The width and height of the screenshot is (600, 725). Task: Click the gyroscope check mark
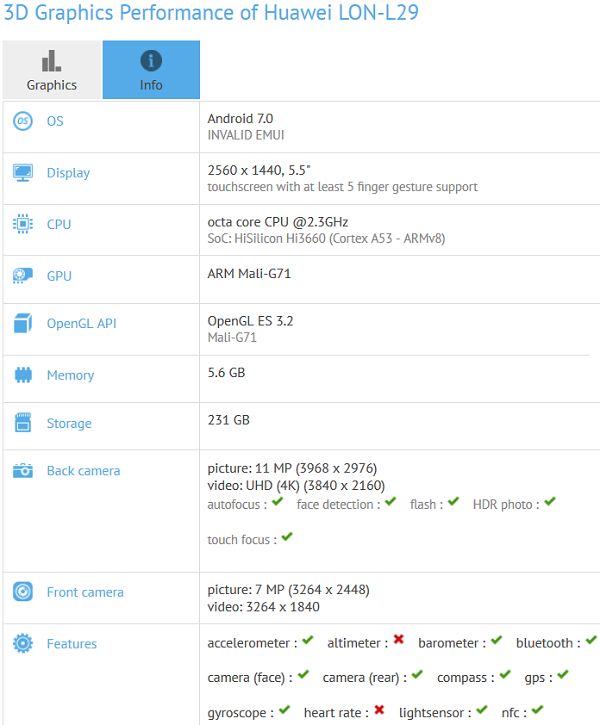click(285, 710)
